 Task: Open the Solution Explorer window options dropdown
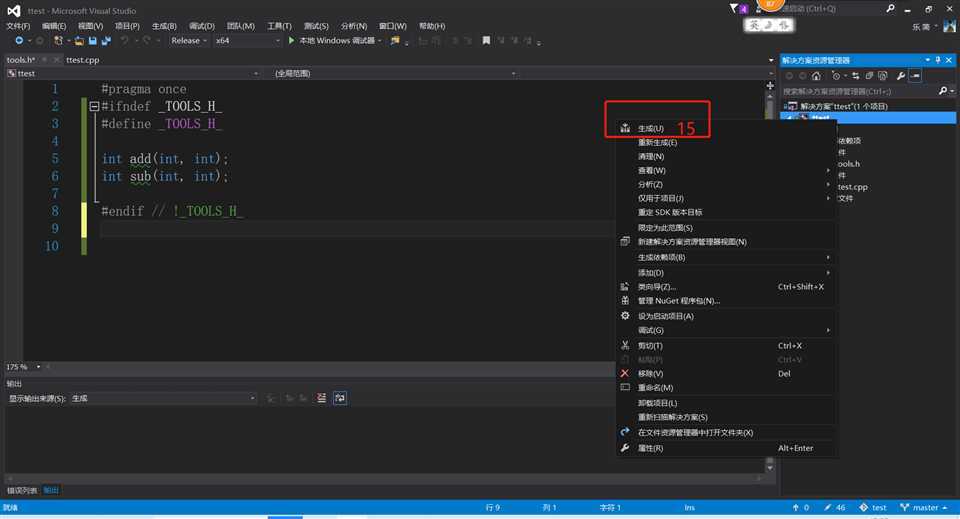point(928,60)
